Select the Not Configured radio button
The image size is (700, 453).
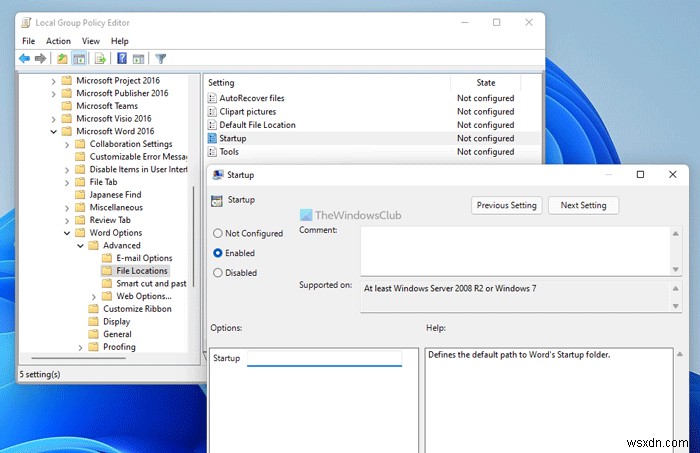(218, 233)
